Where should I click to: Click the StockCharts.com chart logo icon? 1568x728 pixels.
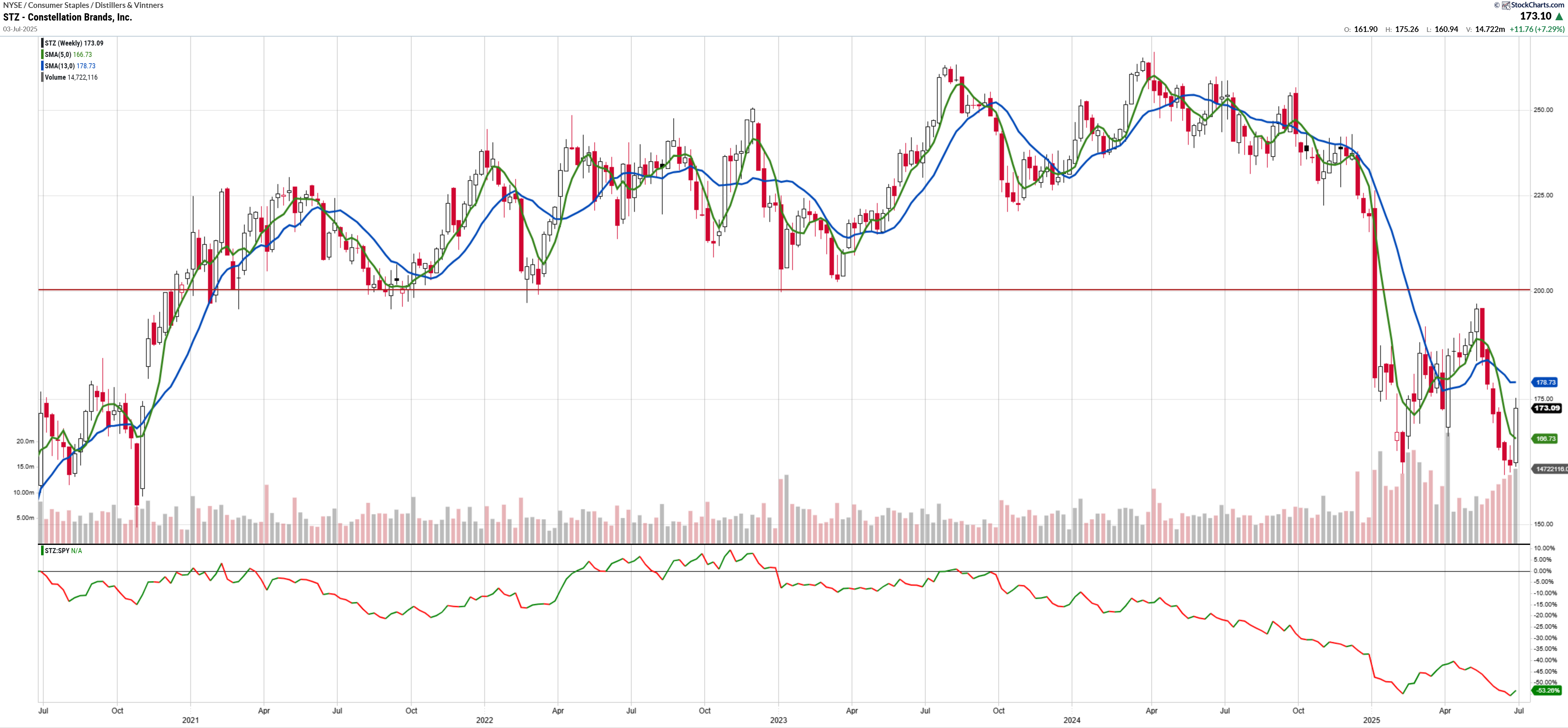tap(1506, 5)
